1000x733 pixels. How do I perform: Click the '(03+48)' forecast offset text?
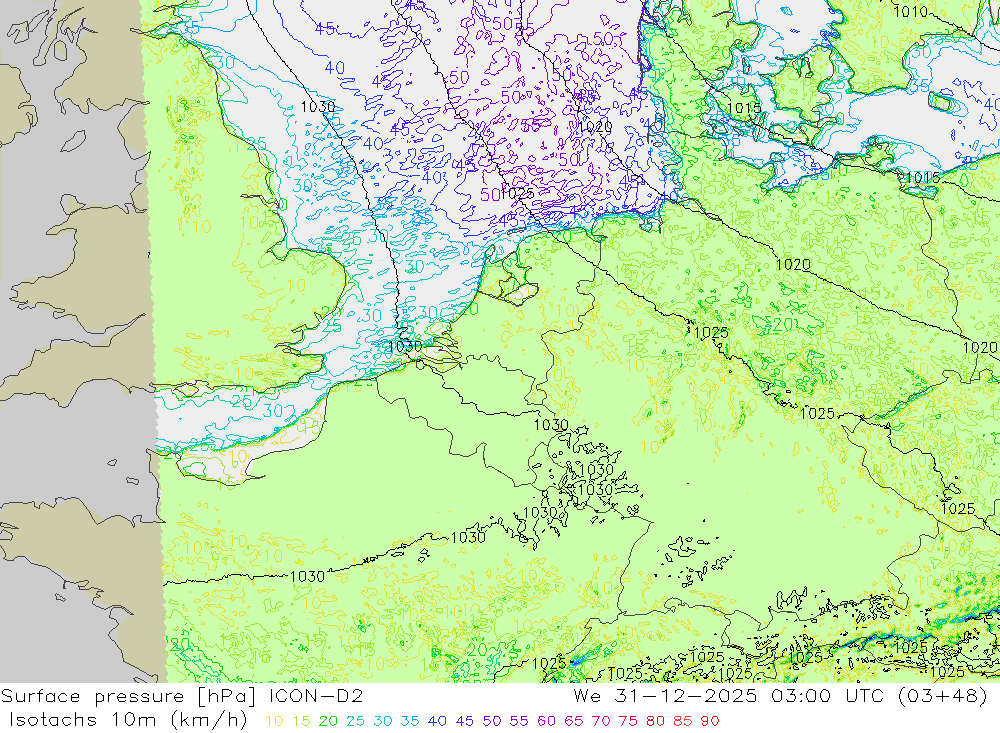tap(943, 696)
